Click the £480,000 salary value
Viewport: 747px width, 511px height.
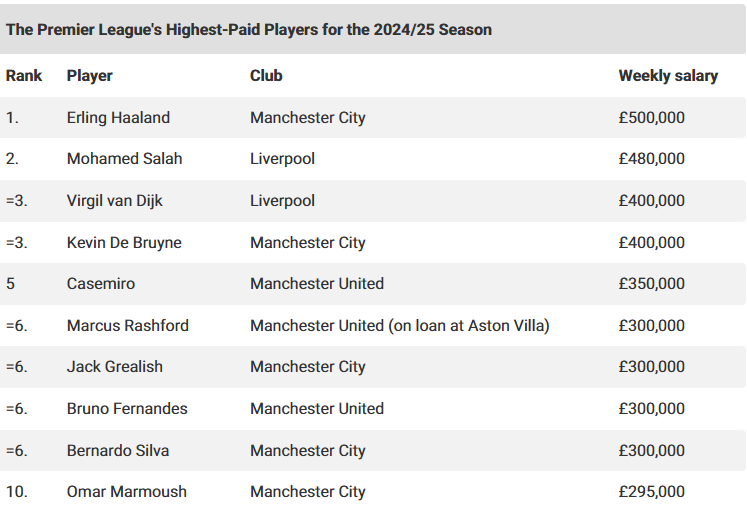(651, 159)
